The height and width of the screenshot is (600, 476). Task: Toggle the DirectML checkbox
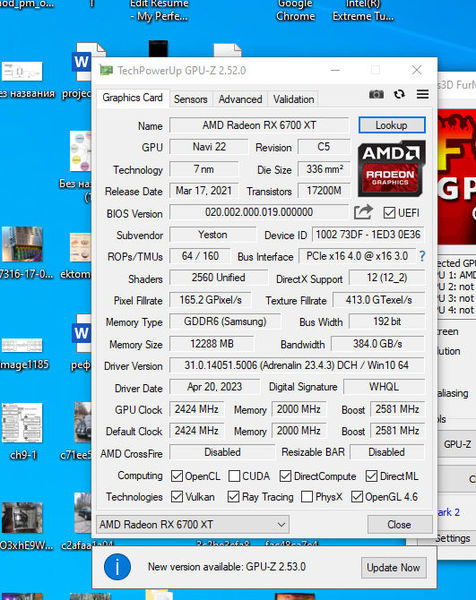click(371, 476)
